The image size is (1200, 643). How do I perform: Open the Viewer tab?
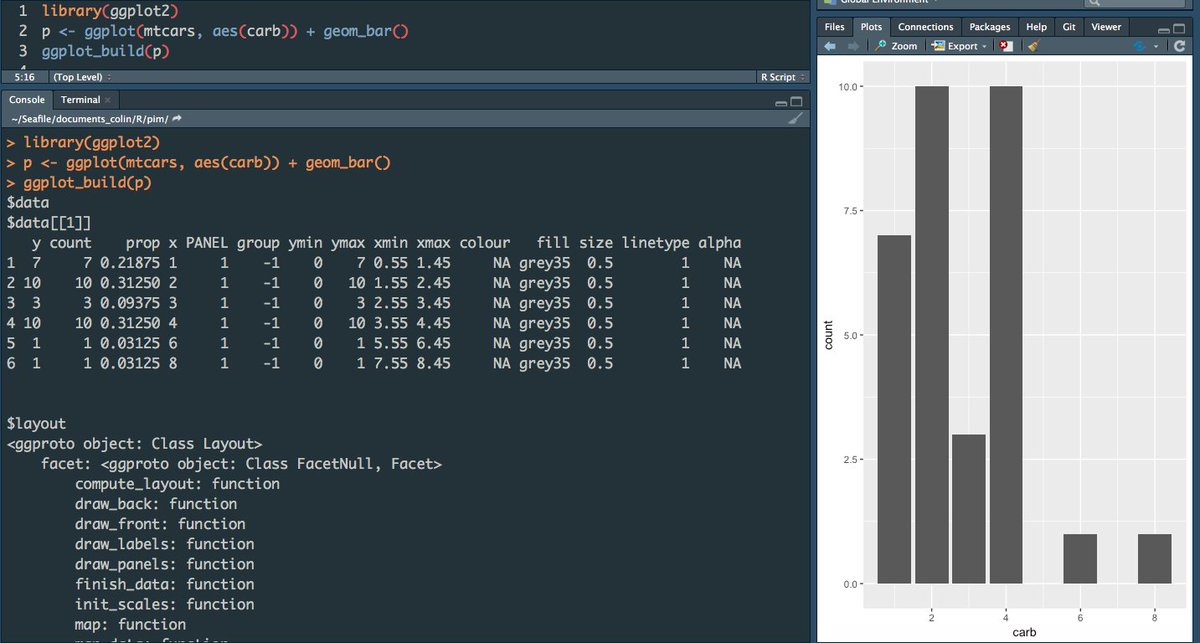point(1106,27)
